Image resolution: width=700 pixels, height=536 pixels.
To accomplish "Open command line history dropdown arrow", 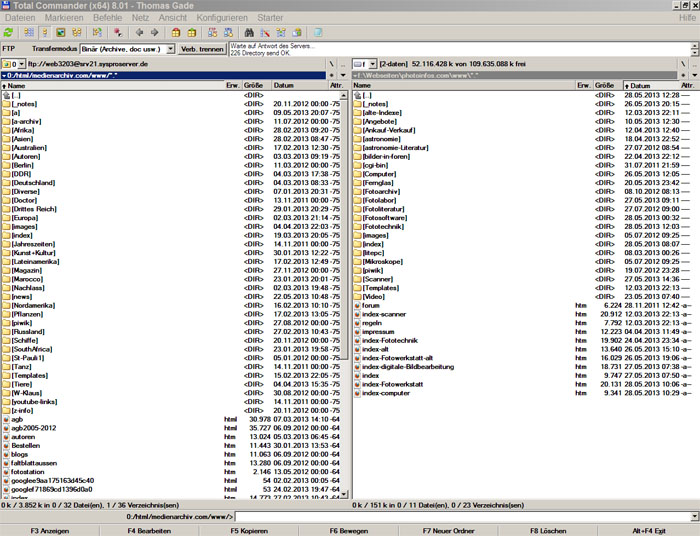I will (x=695, y=516).
